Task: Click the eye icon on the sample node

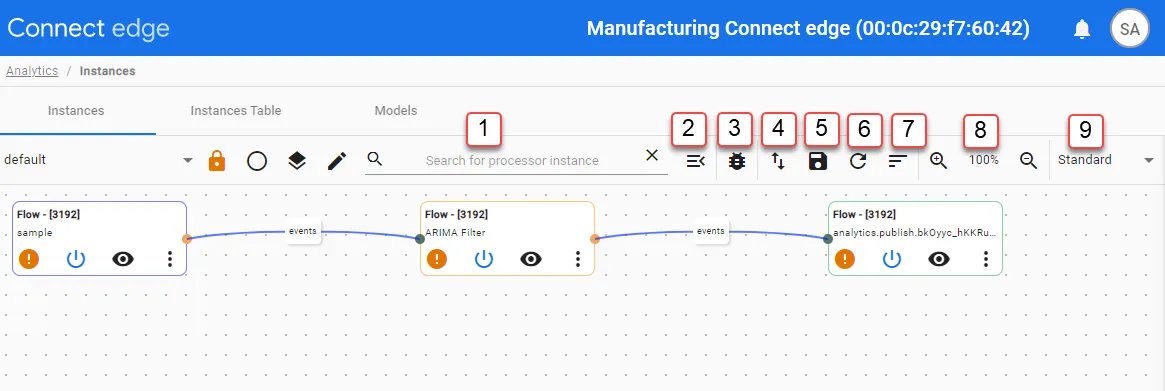Action: [x=123, y=259]
